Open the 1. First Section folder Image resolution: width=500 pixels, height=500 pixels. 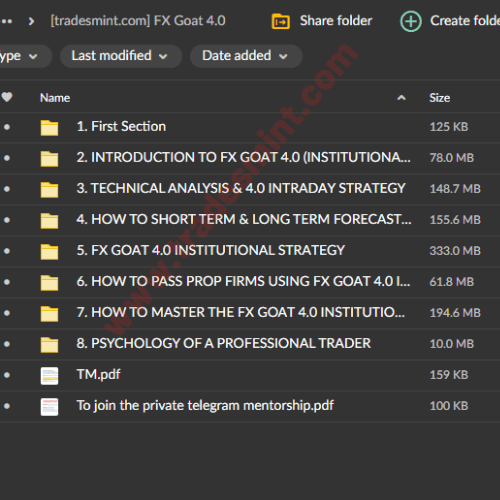tap(121, 127)
